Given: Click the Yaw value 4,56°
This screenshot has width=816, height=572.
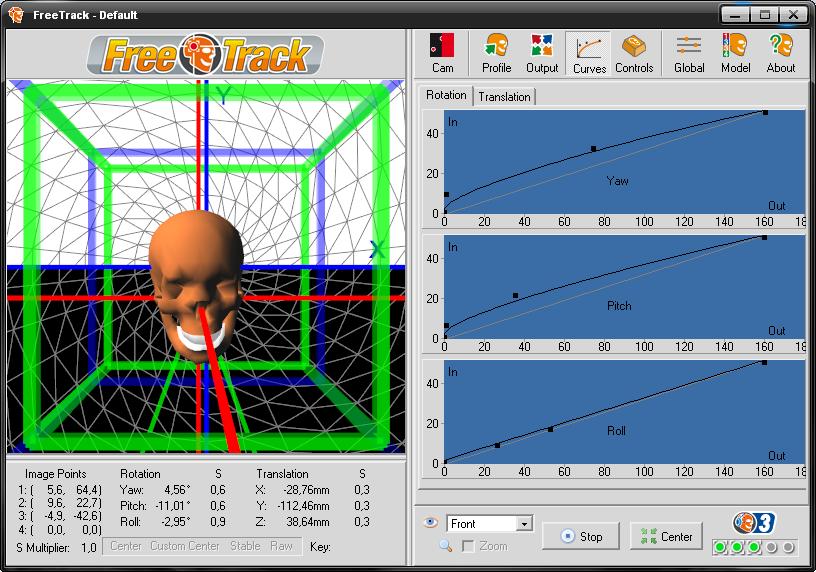Looking at the screenshot, I should coord(177,490).
